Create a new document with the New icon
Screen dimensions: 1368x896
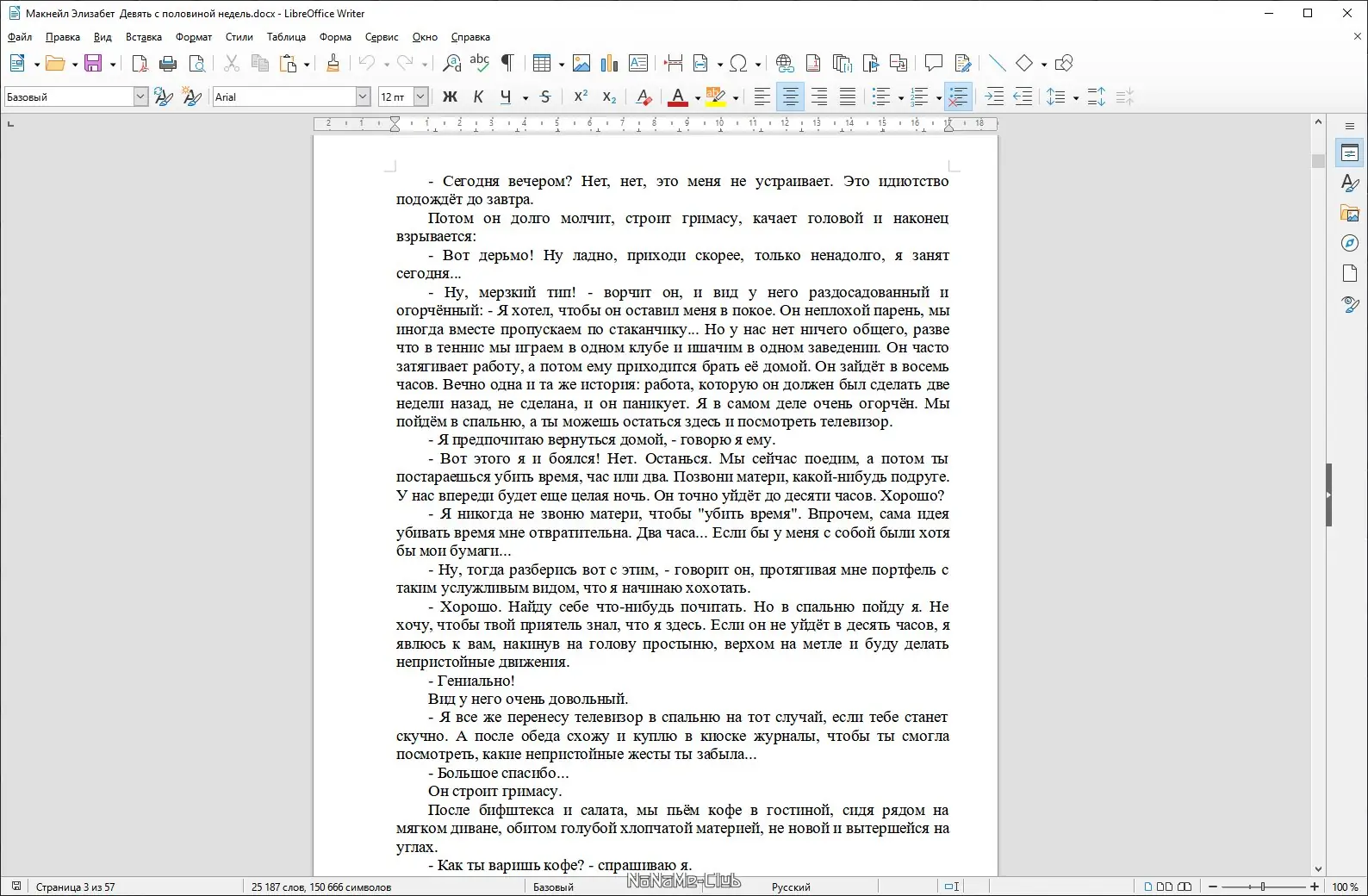point(17,63)
